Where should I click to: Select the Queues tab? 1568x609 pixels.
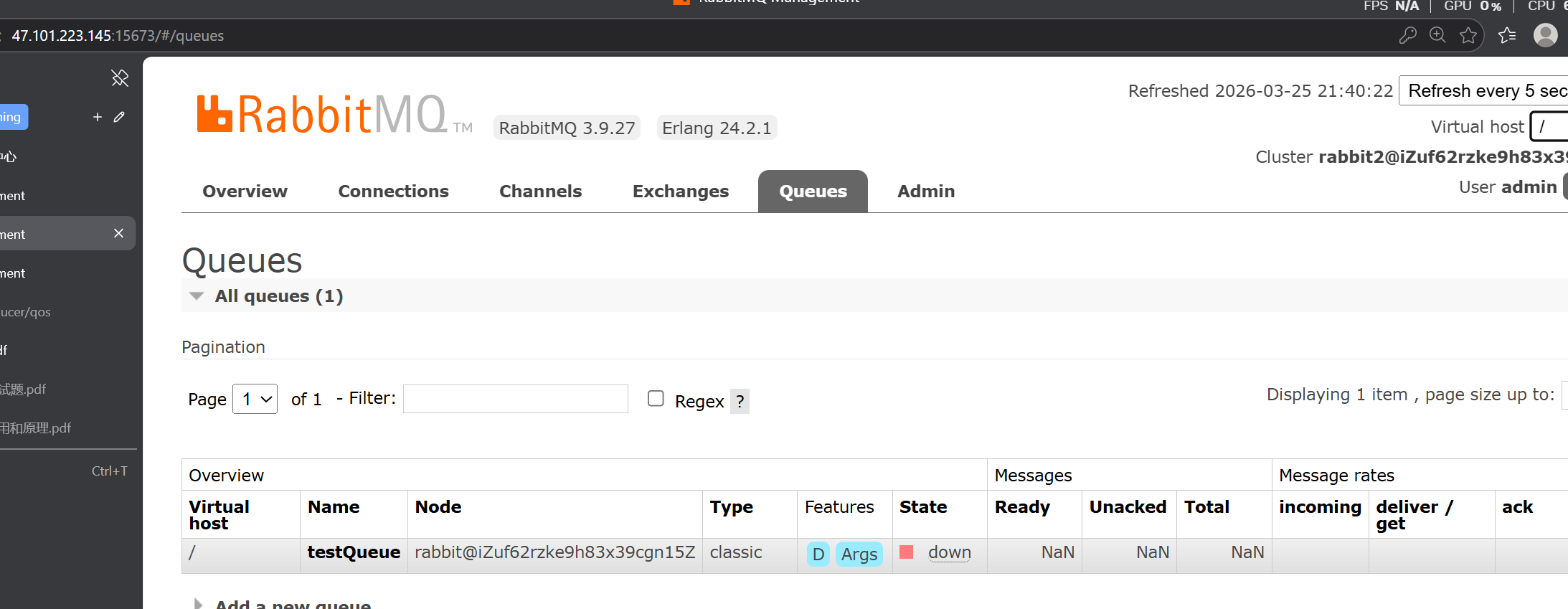pyautogui.click(x=813, y=192)
